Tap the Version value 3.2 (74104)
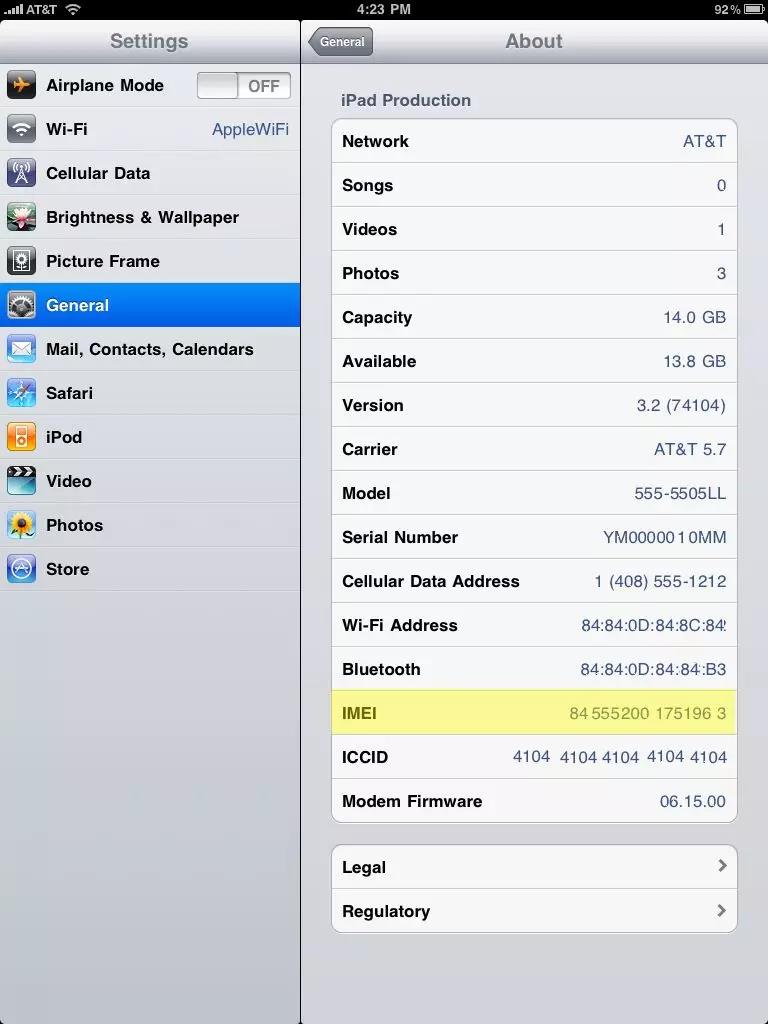768x1024 pixels. tap(681, 406)
